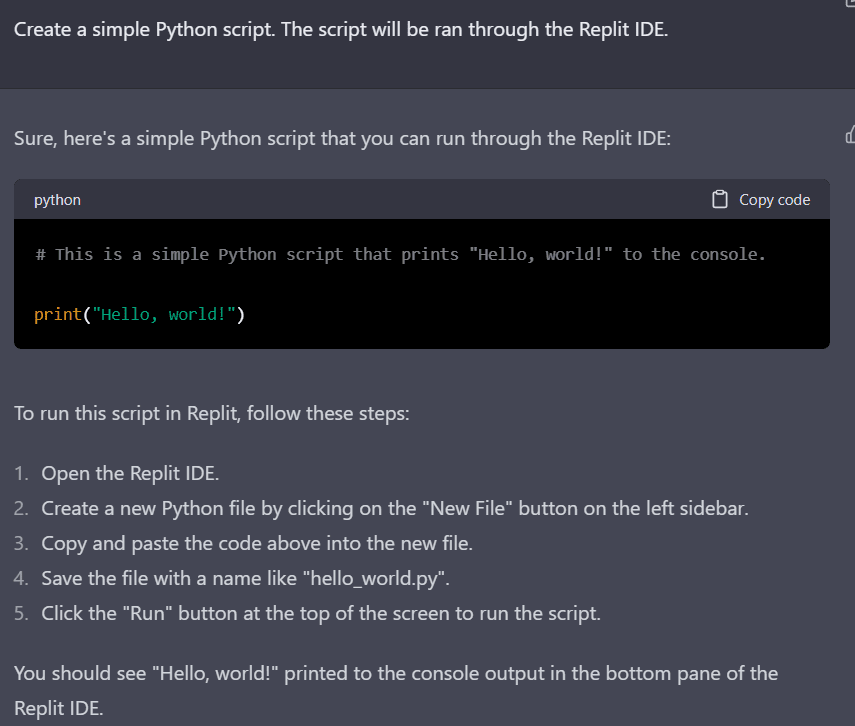This screenshot has width=855, height=726.
Task: Click step about creating a new Python file
Action: [395, 508]
